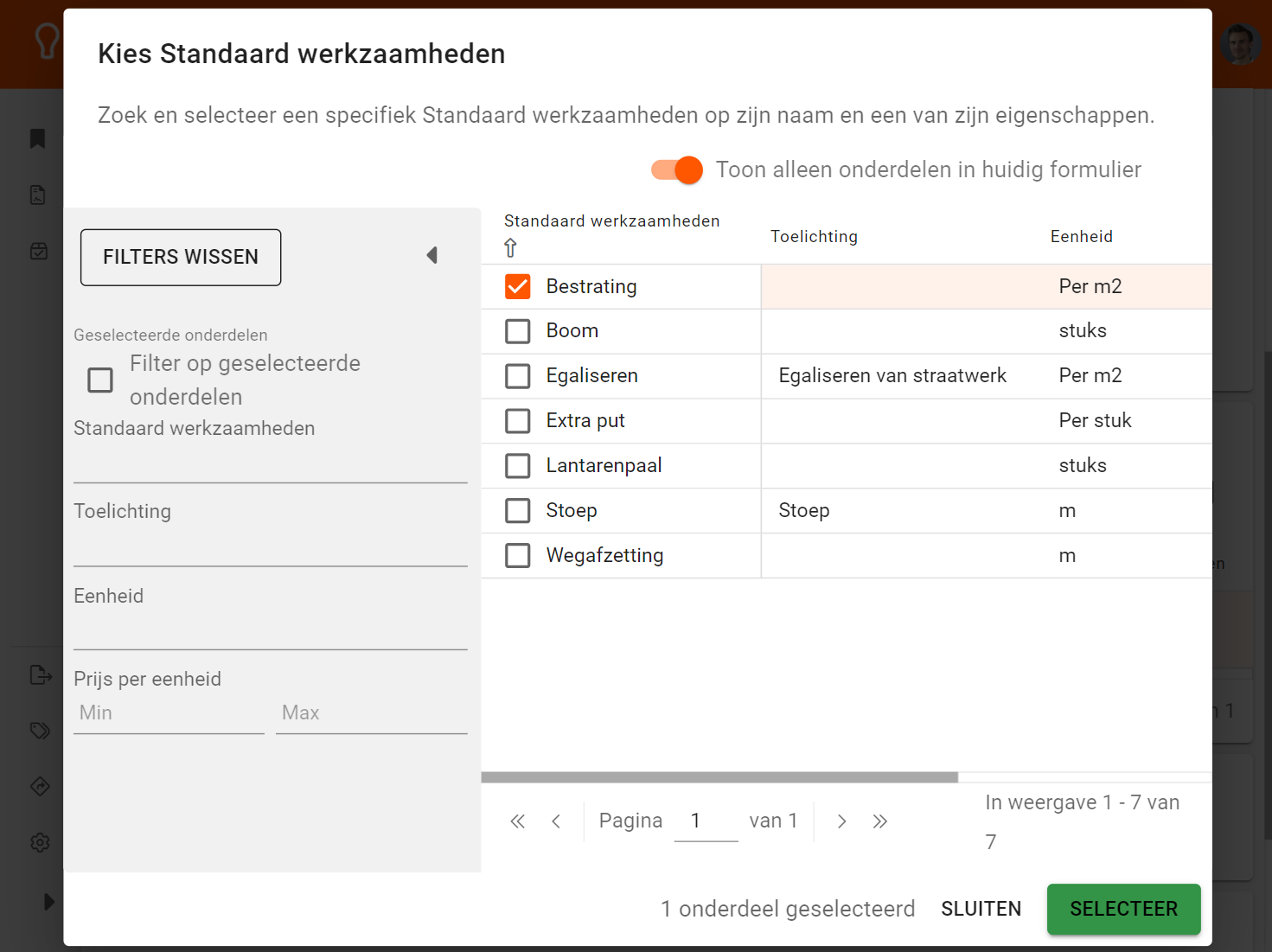The image size is (1272, 952).
Task: Check the Lantarenpaal checkbox
Action: coord(517,466)
